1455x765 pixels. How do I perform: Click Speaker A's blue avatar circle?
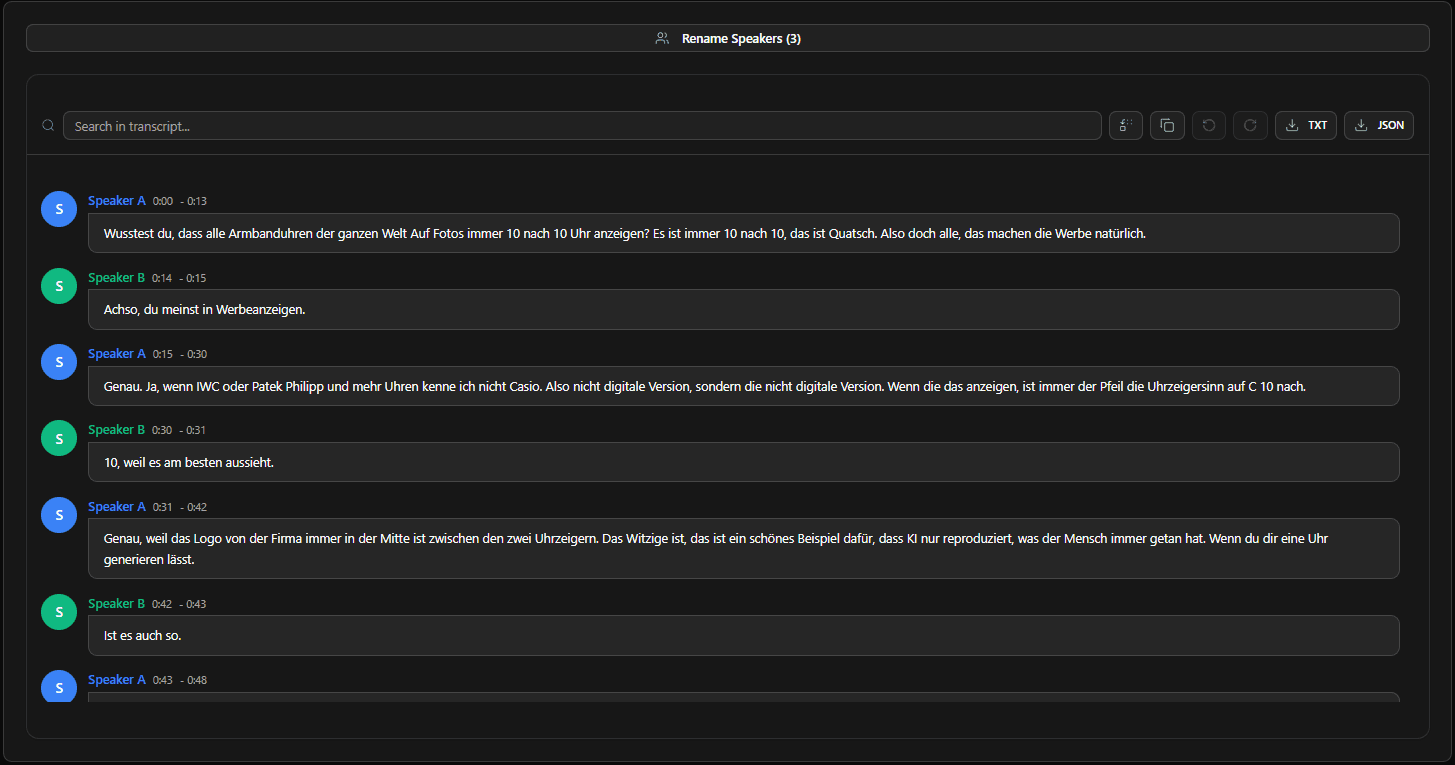58,208
